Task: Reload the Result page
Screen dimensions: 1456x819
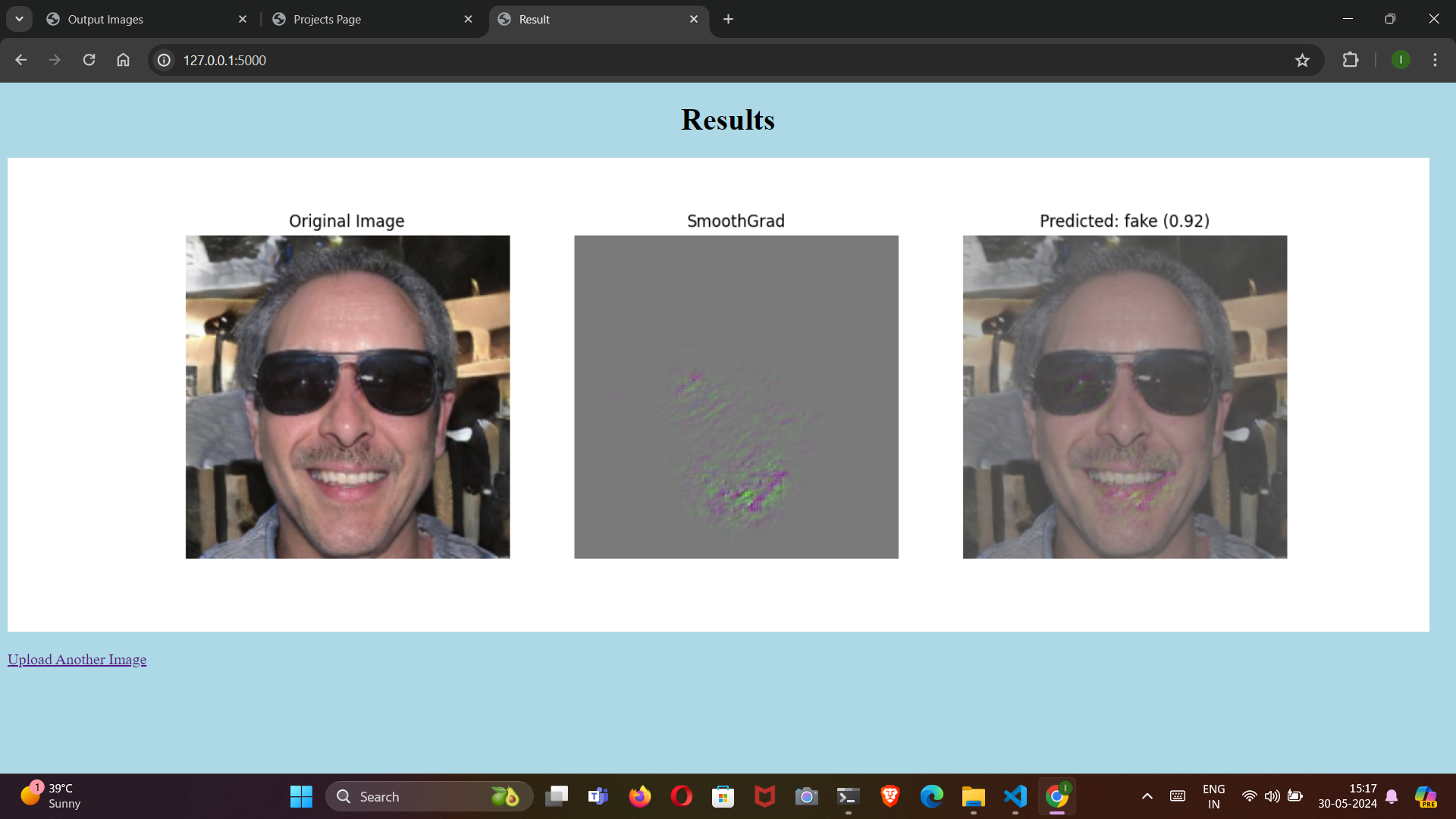Action: click(89, 60)
